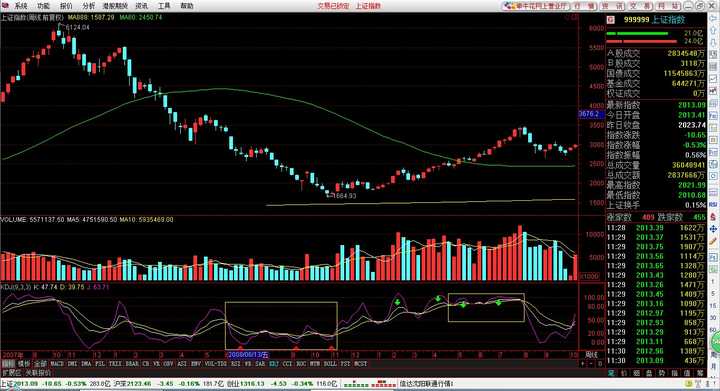Click the 值 tab below tick list
The height and width of the screenshot is (391, 720).
click(x=687, y=373)
